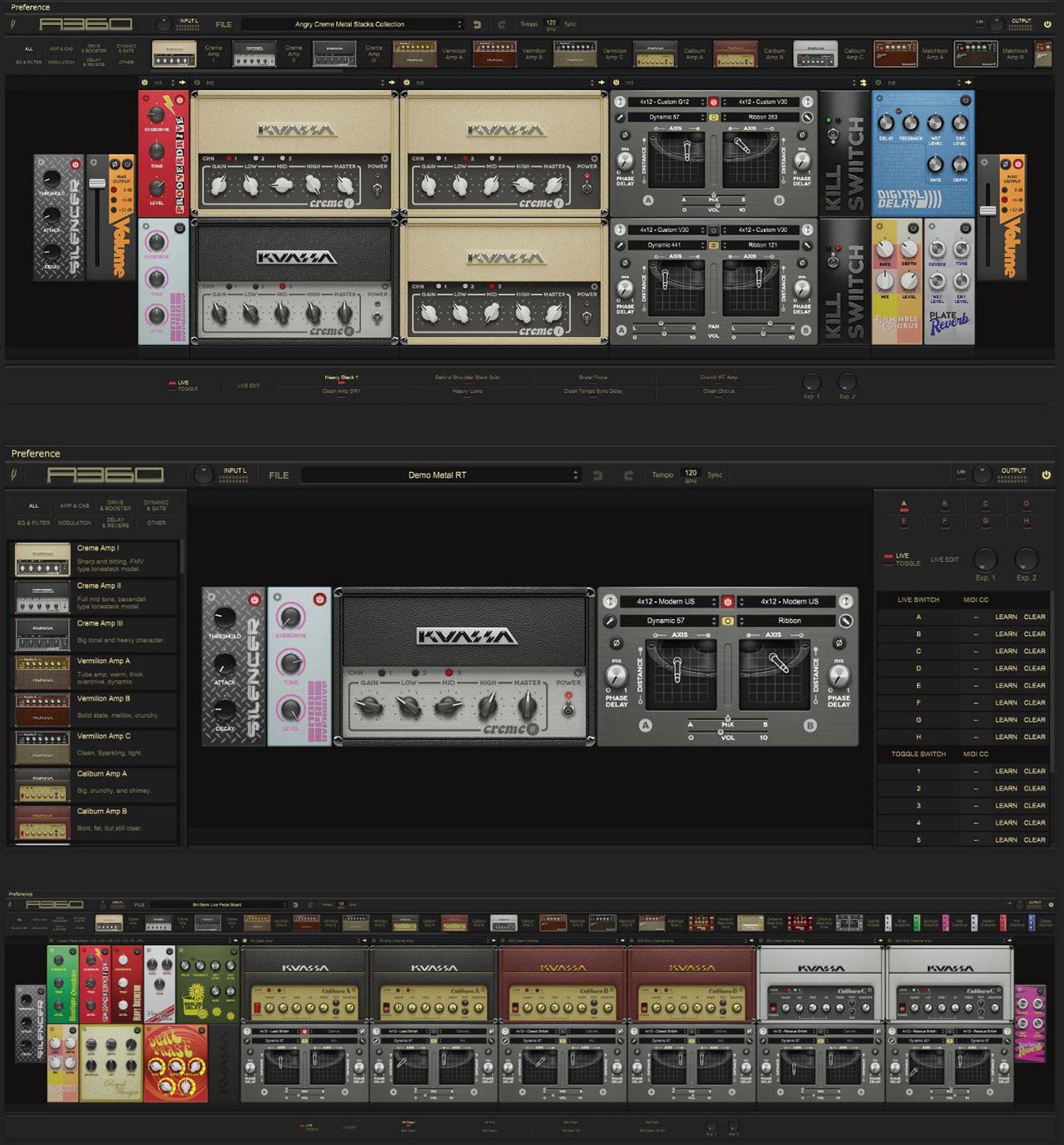The image size is (1064, 1145).
Task: Open Ribbon mic dropdown in Demo Metal RT
Action: (x=786, y=621)
